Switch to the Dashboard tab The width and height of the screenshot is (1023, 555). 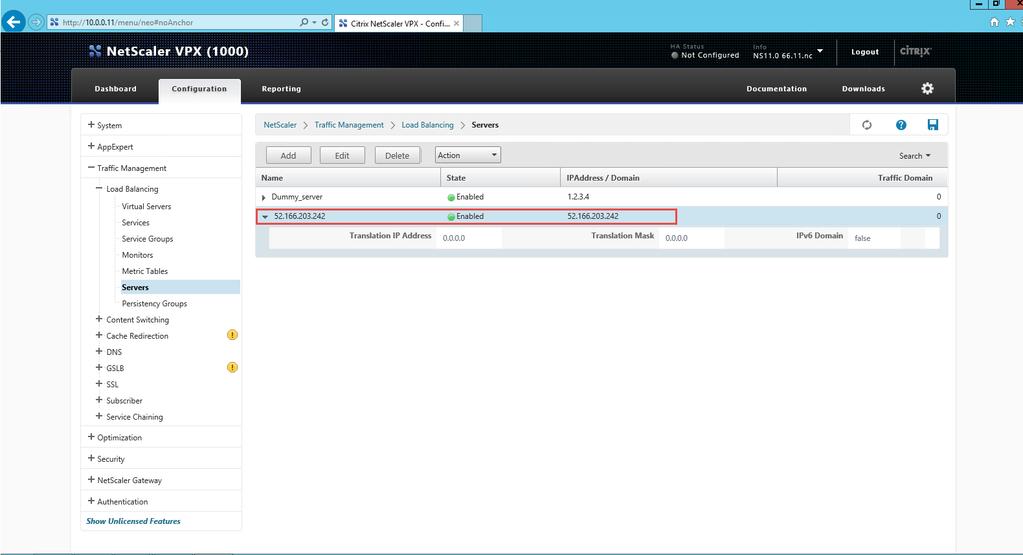pos(115,89)
